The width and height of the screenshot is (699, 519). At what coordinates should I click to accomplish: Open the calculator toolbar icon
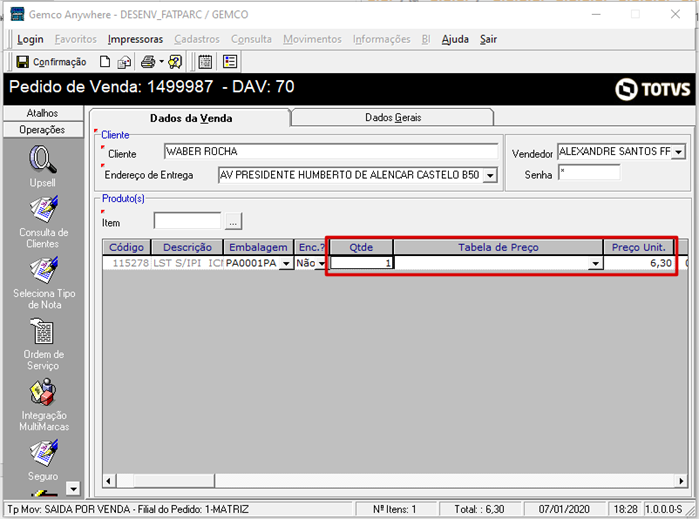205,62
